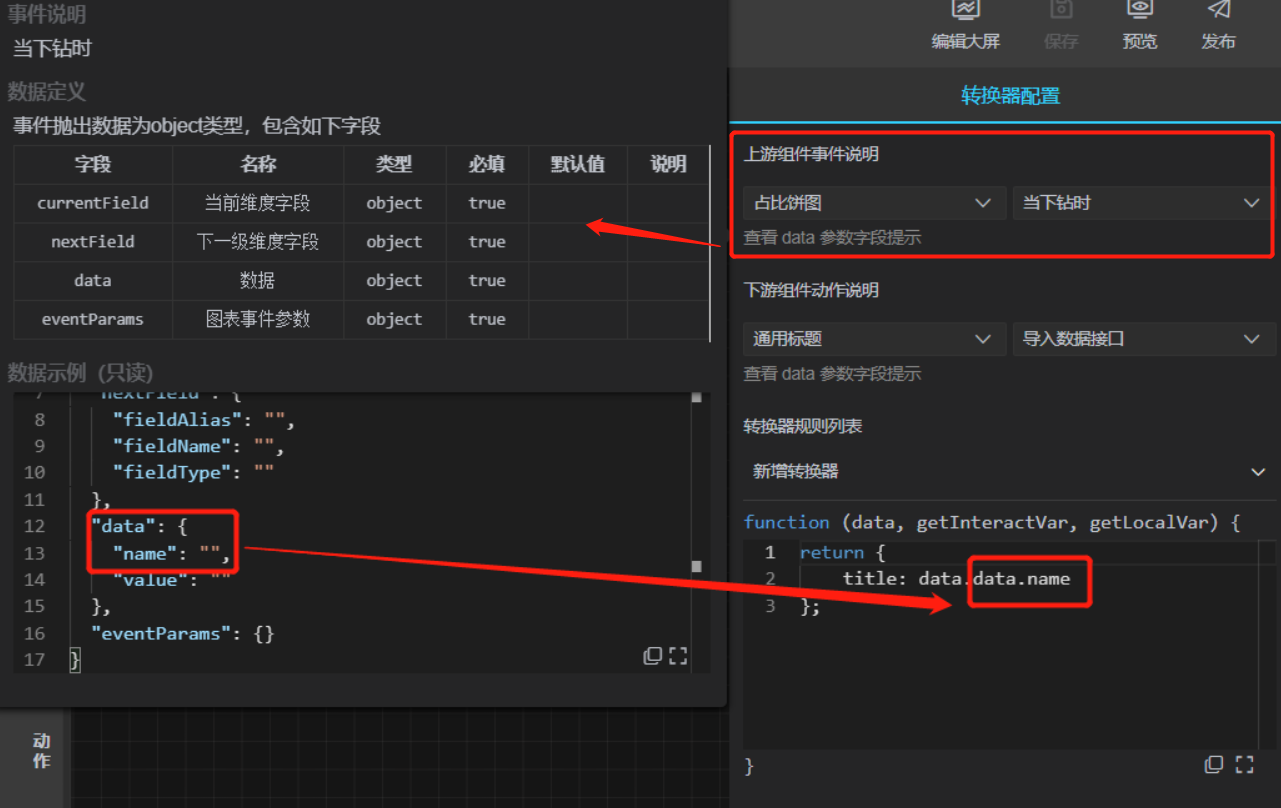This screenshot has width=1281, height=808.
Task: Click the "fieldType" line in data example
Action: click(193, 473)
